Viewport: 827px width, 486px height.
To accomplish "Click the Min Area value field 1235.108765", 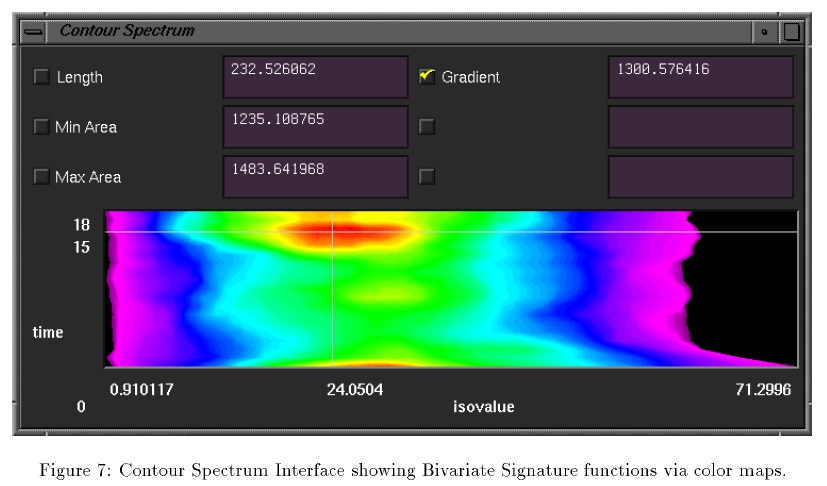I will 315,127.
